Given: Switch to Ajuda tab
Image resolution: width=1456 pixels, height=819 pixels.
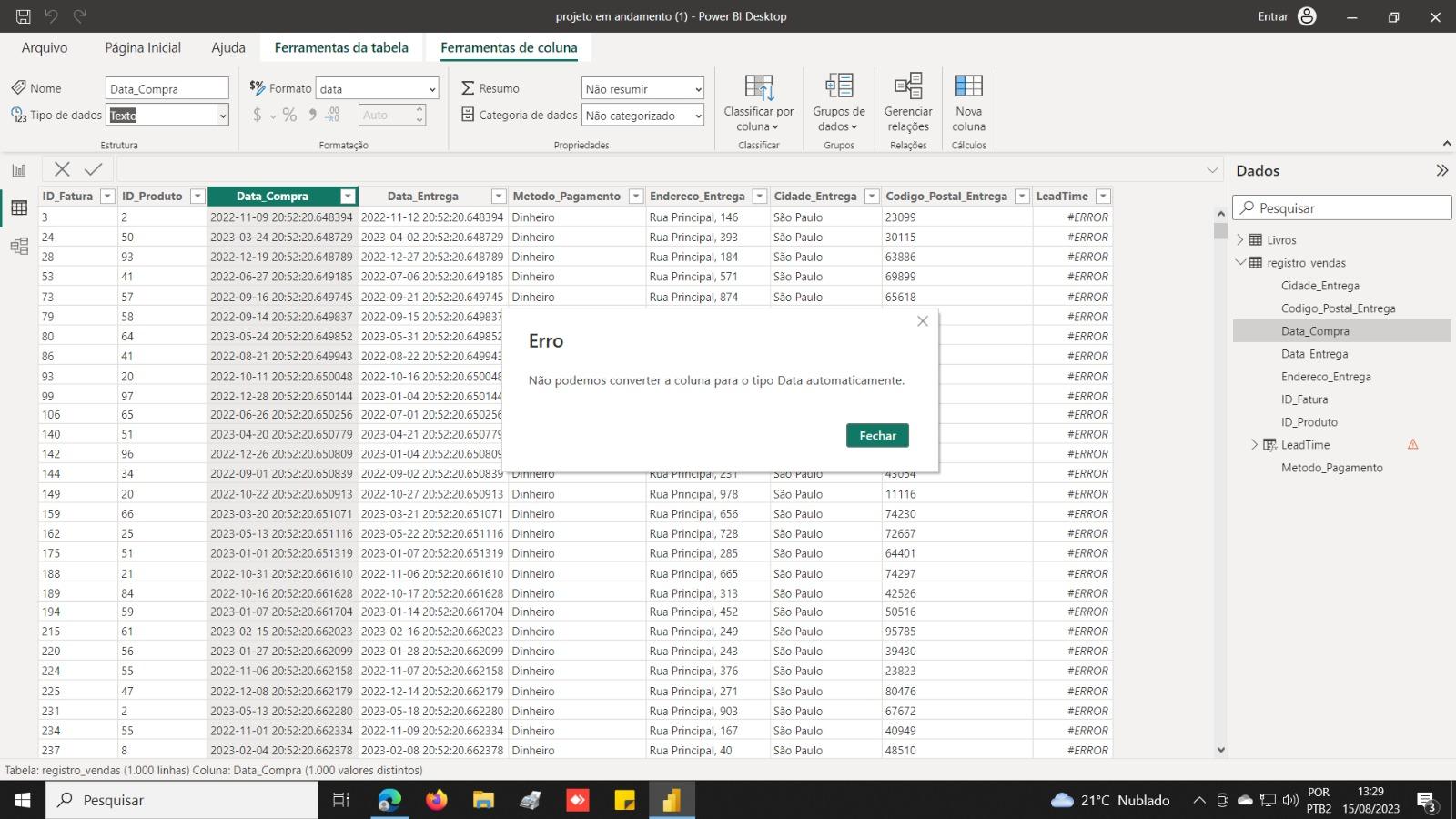Looking at the screenshot, I should [228, 47].
